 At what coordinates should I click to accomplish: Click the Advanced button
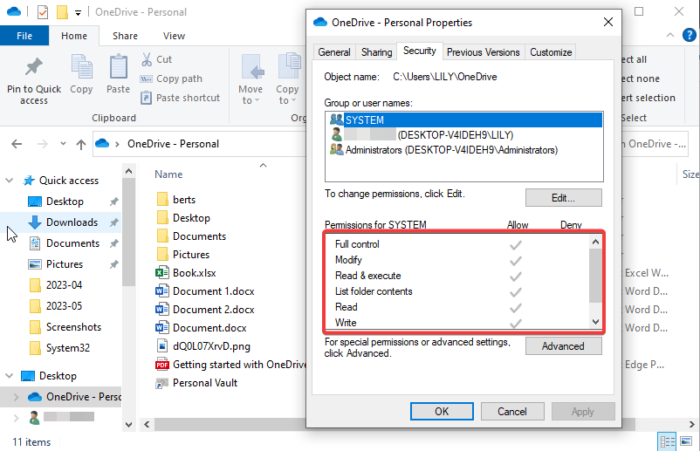[x=563, y=346]
